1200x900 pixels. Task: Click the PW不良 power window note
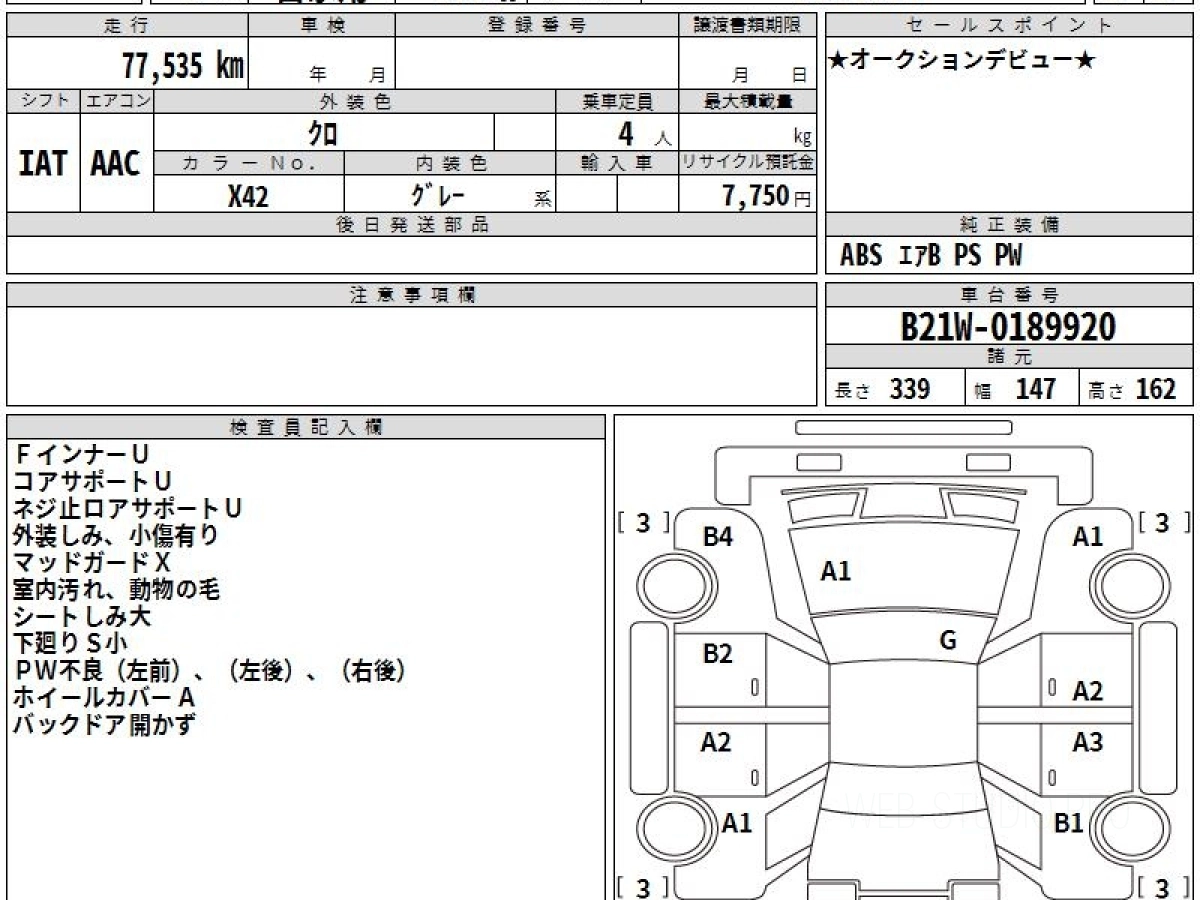(x=209, y=671)
